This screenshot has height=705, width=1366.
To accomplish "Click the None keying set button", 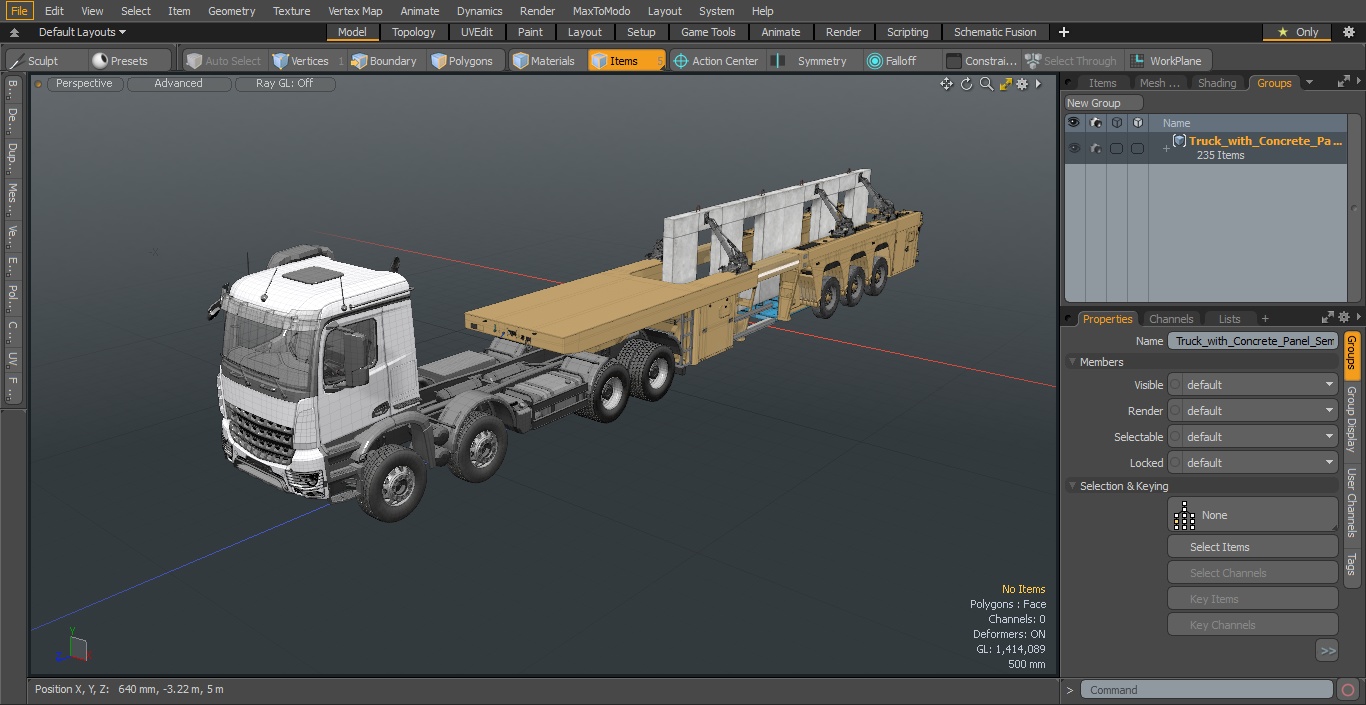I will pyautogui.click(x=1253, y=515).
